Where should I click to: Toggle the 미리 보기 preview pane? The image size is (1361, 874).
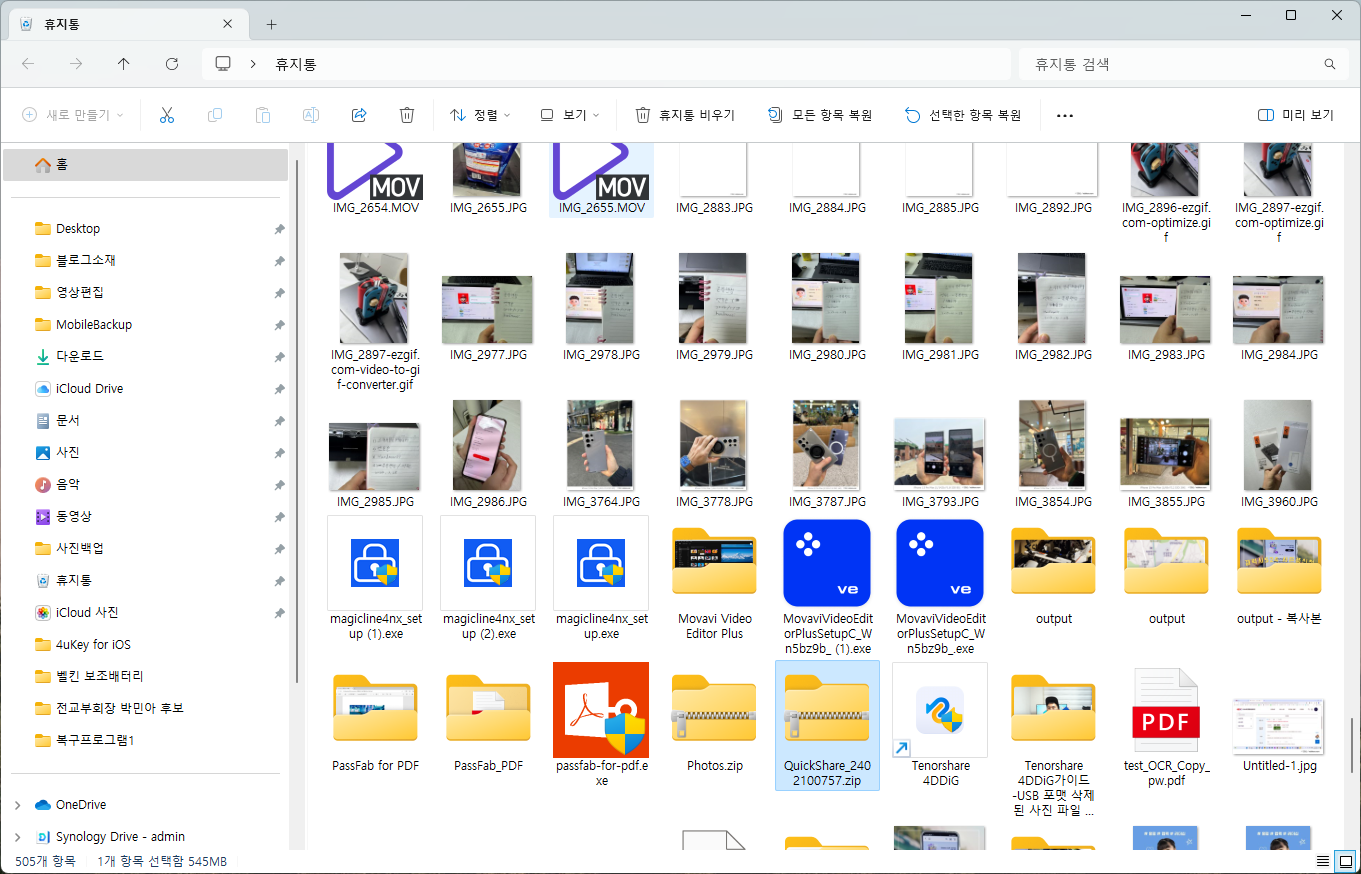point(1296,115)
